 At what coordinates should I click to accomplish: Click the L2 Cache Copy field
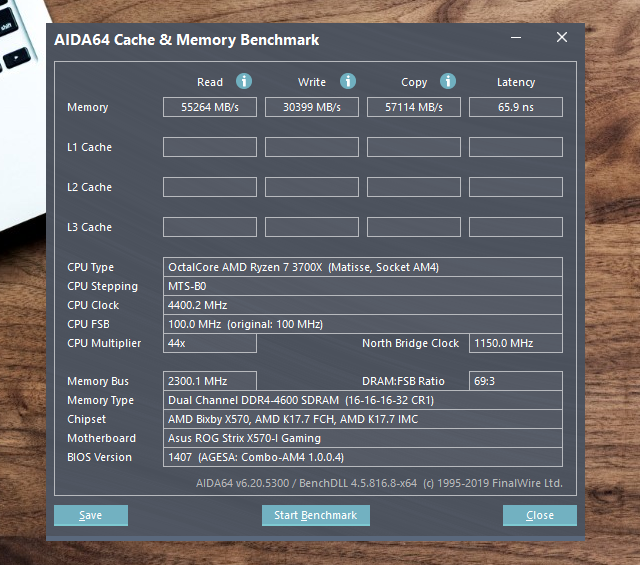pyautogui.click(x=414, y=187)
